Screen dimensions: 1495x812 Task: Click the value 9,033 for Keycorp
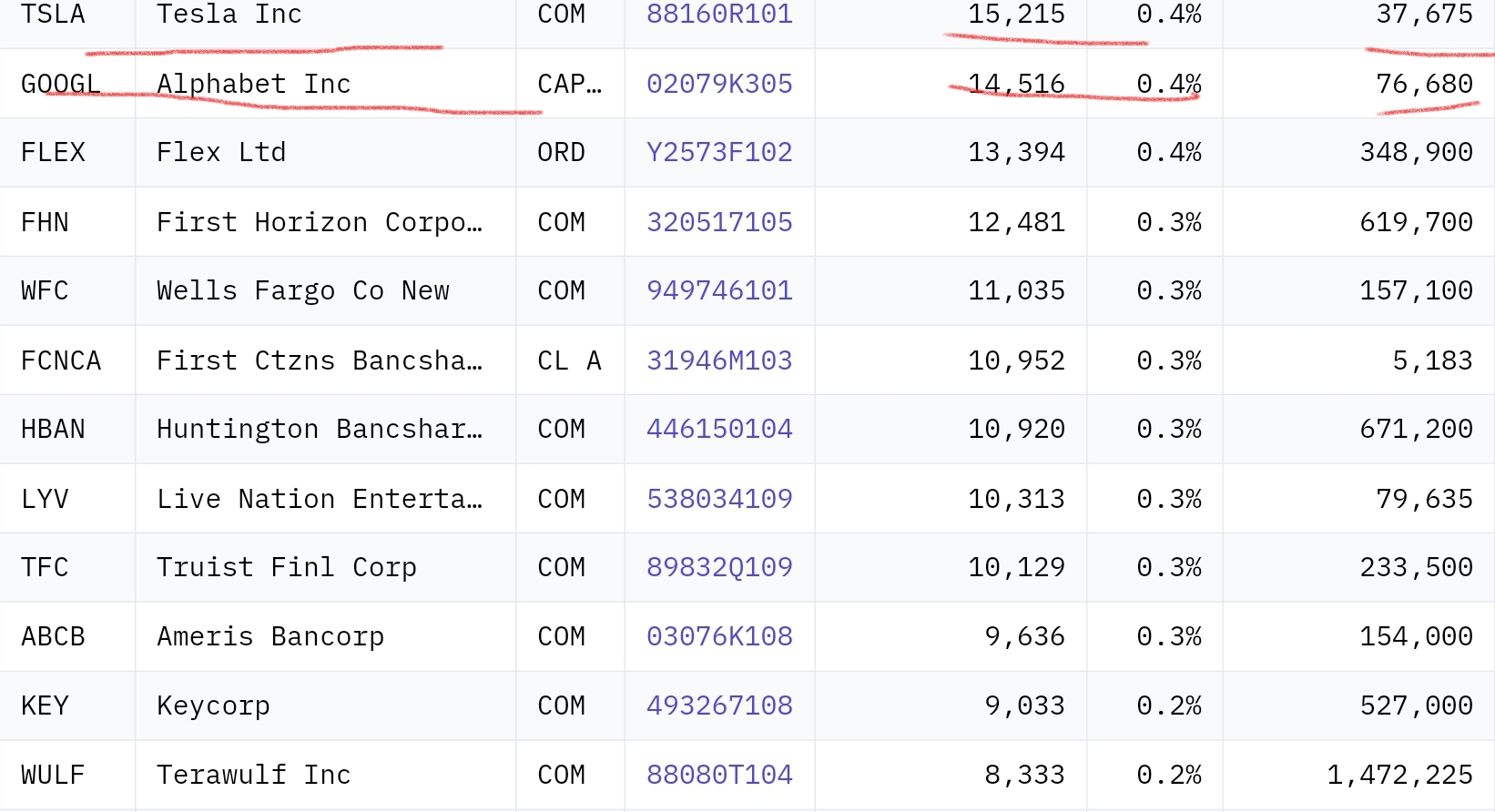coord(1024,705)
